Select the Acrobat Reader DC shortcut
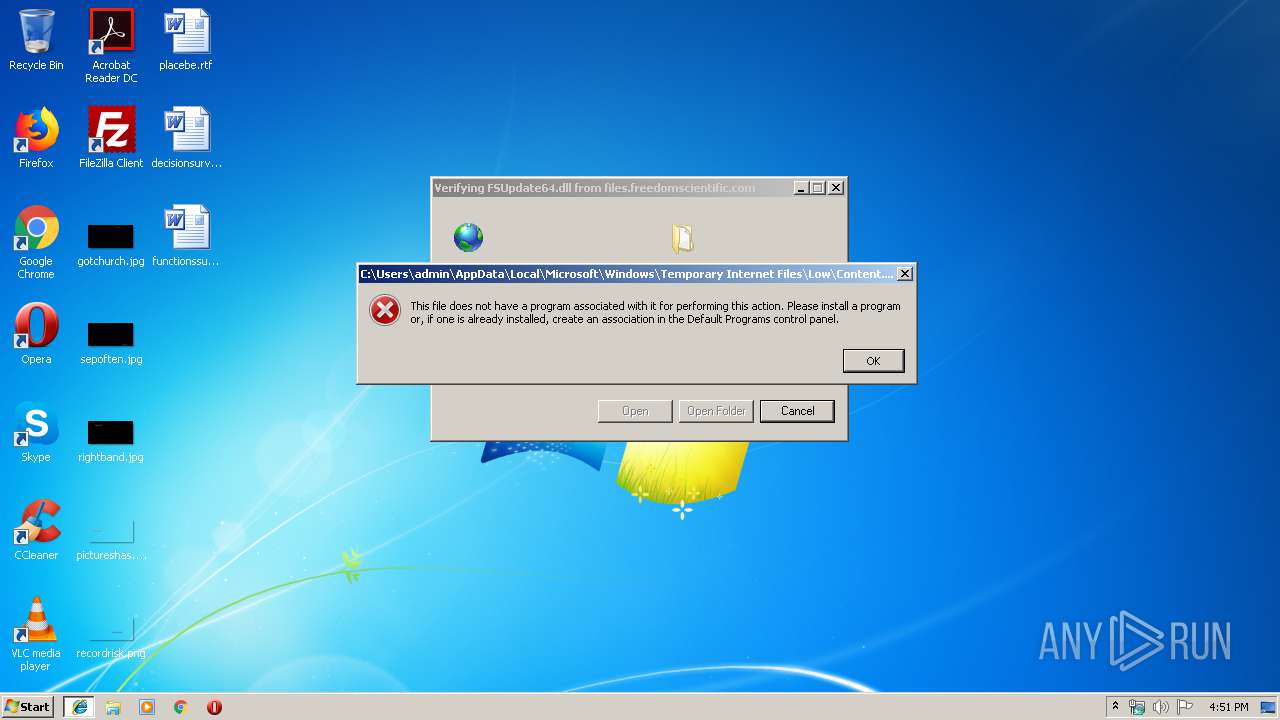 111,46
